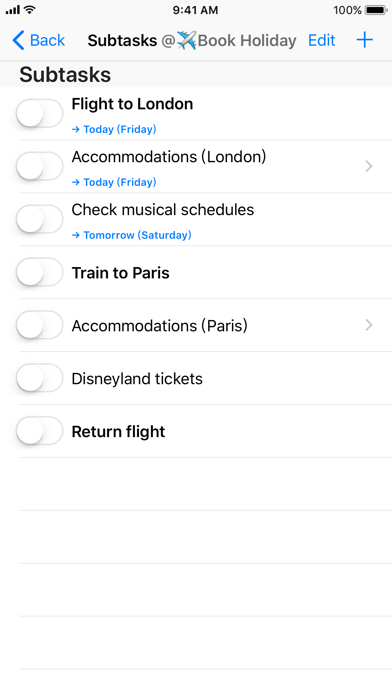The width and height of the screenshot is (392, 696).
Task: Tap the Back chevron arrow icon
Action: click(x=18, y=40)
